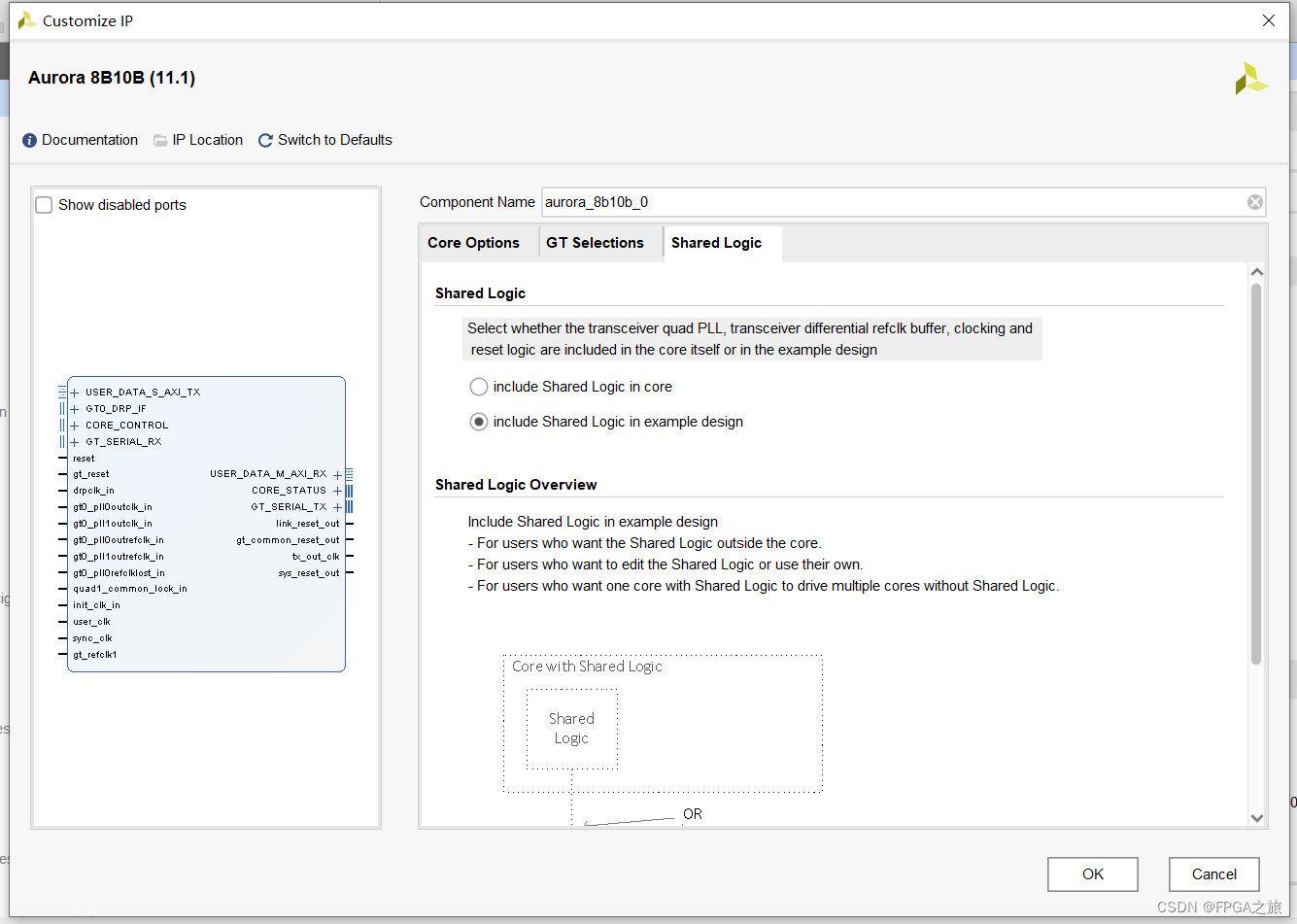
Task: Expand the GT0_DRP_IF interface port
Action: tap(75, 409)
